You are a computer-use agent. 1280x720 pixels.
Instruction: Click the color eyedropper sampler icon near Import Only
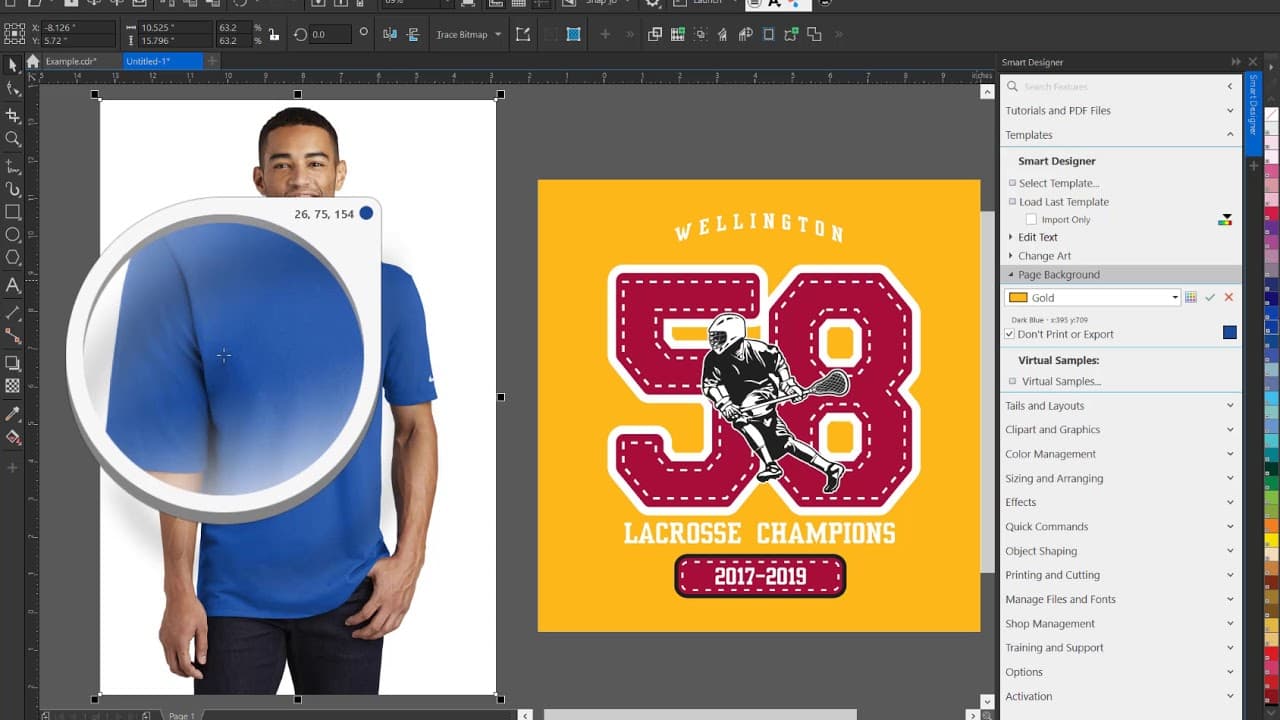coord(1225,219)
